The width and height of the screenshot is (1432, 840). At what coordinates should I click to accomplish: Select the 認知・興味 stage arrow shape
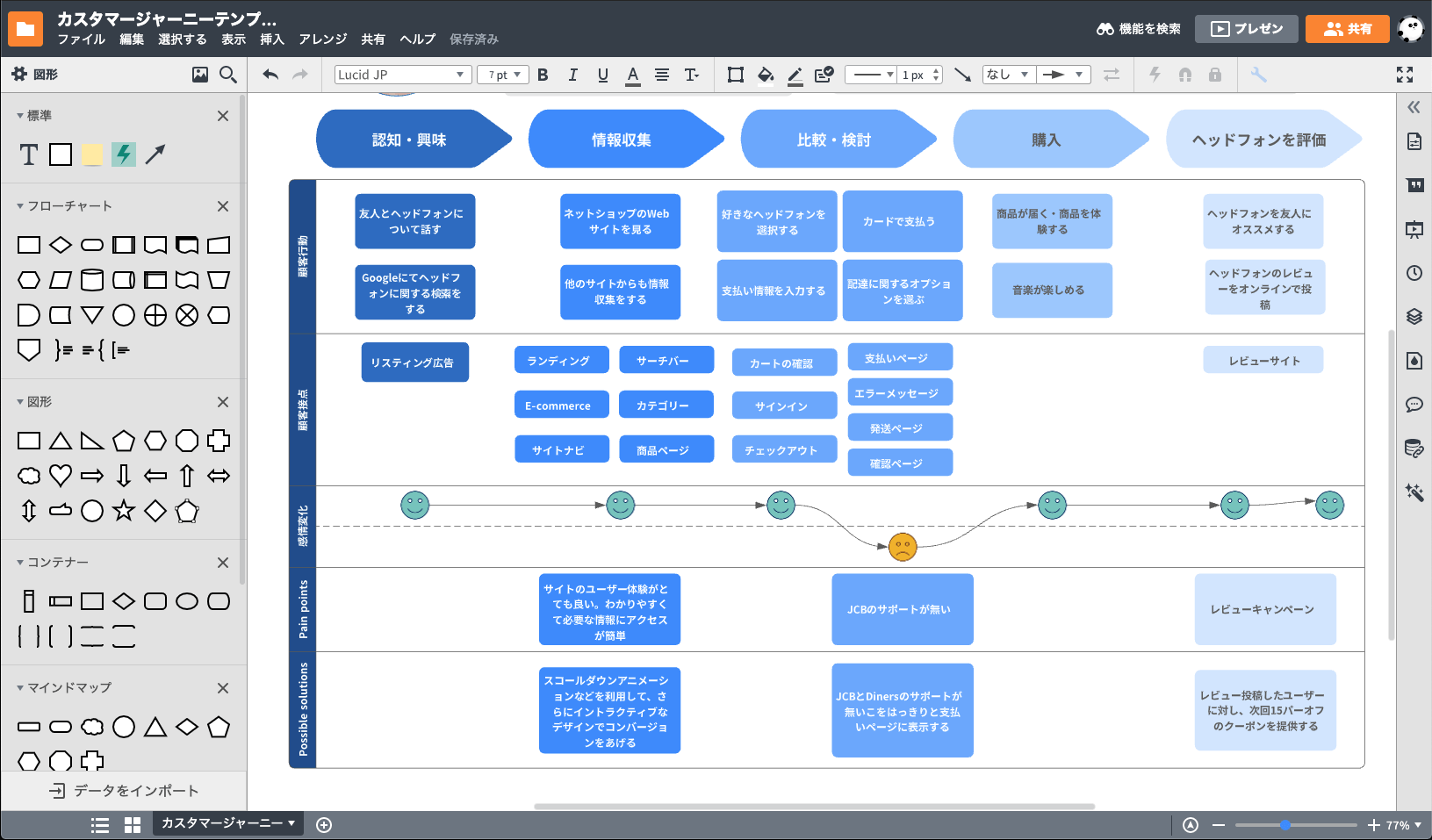point(409,140)
